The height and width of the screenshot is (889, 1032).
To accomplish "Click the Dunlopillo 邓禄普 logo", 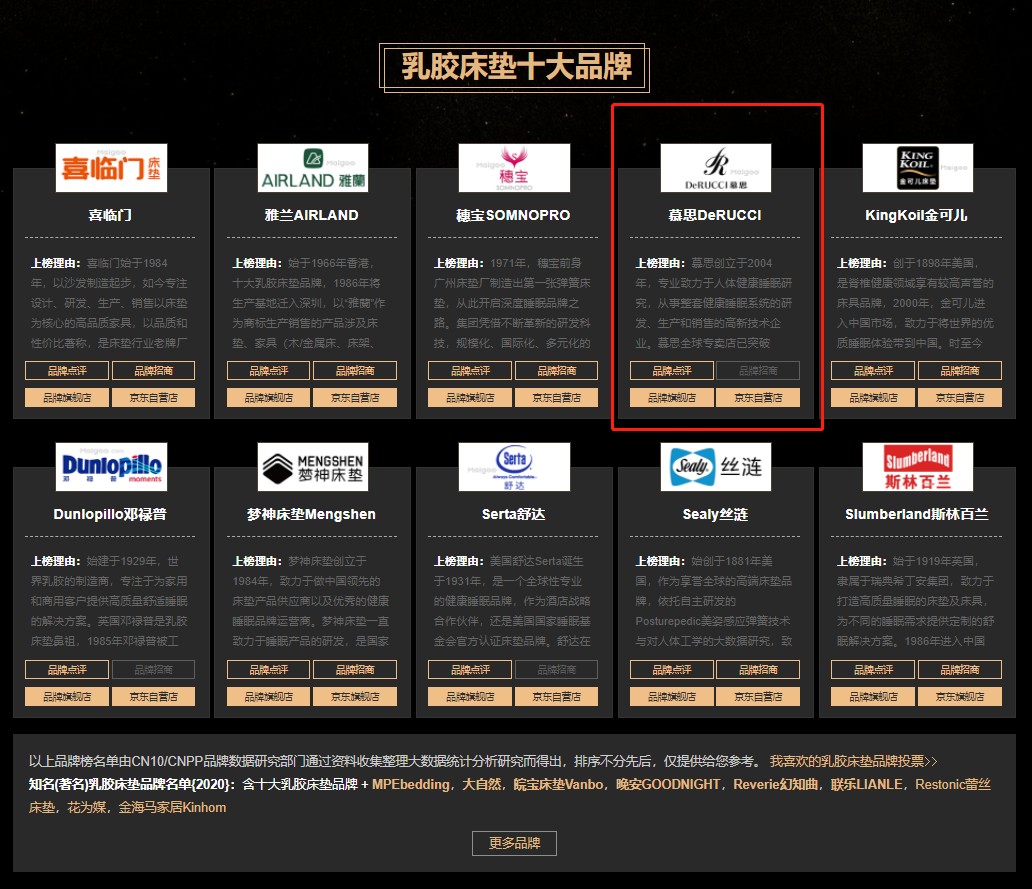I will point(109,466).
